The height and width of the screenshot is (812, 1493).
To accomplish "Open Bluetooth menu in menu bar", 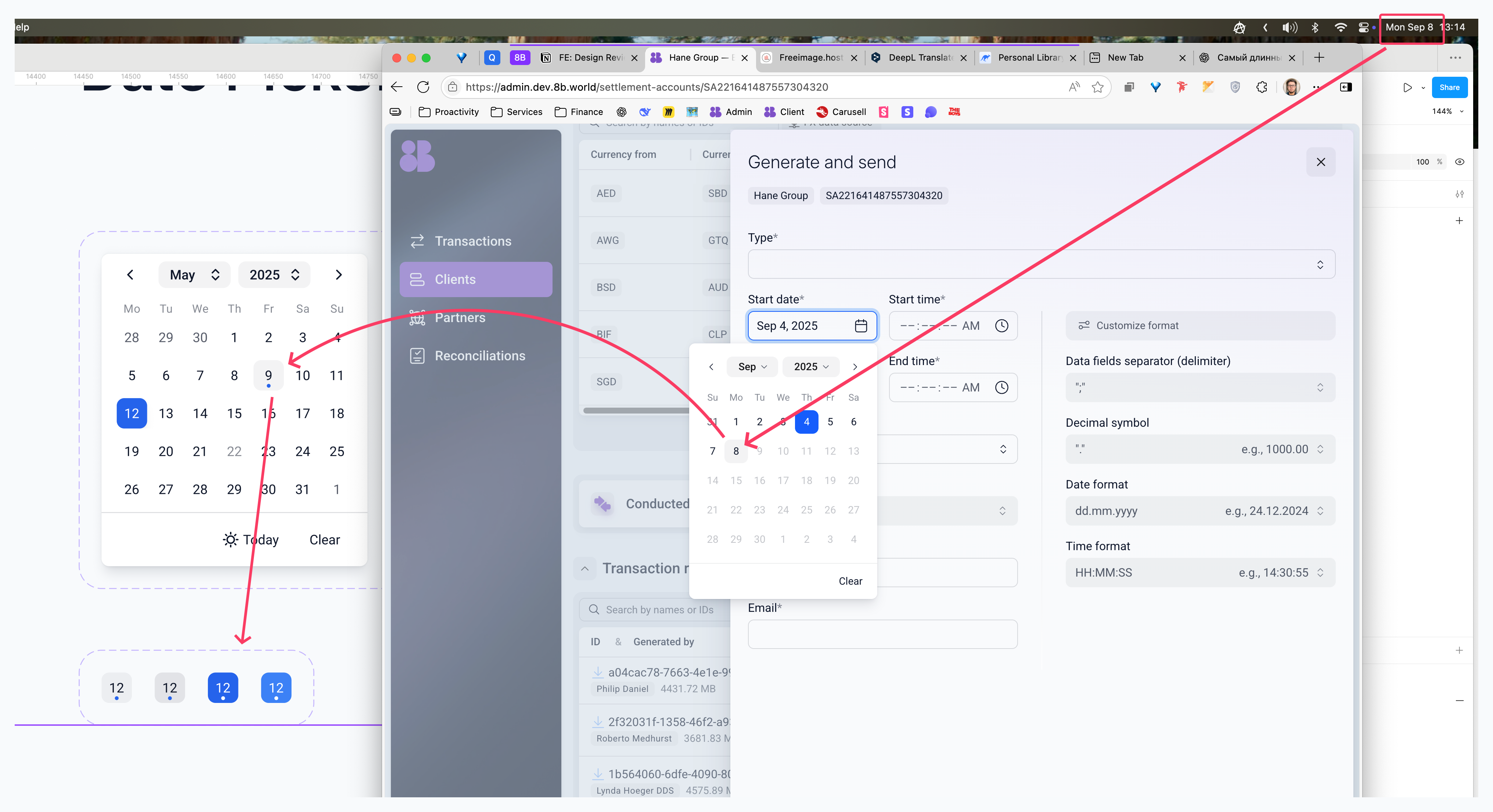I will pos(1315,27).
